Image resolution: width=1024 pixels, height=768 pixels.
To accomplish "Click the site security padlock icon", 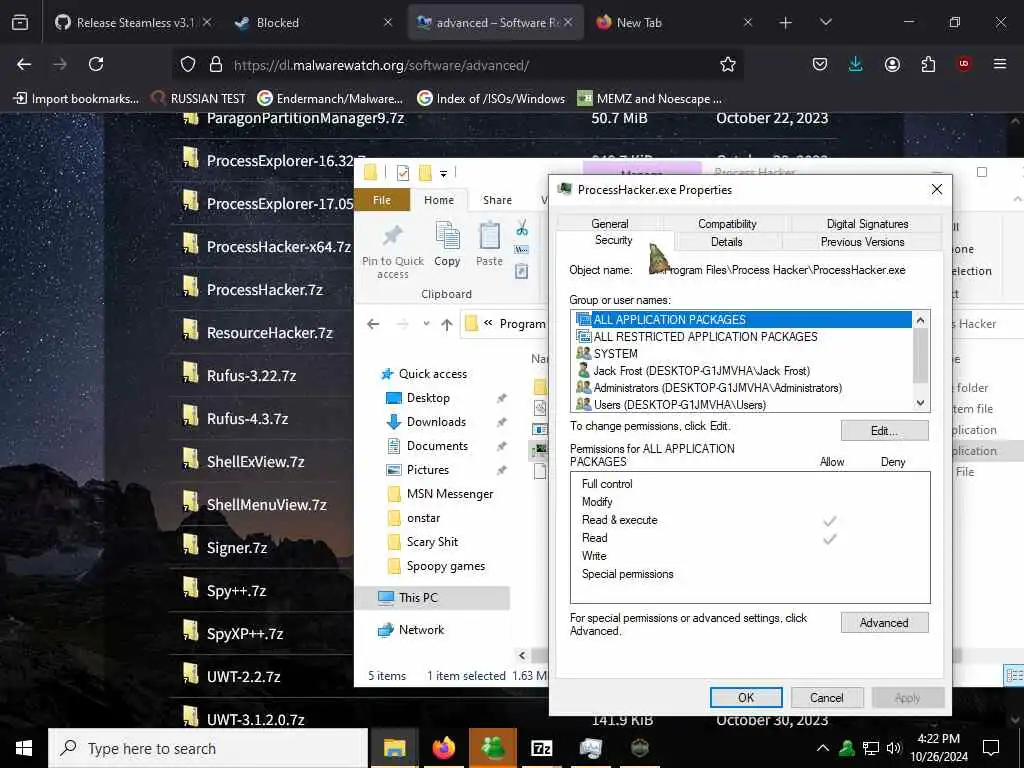I will [x=216, y=64].
